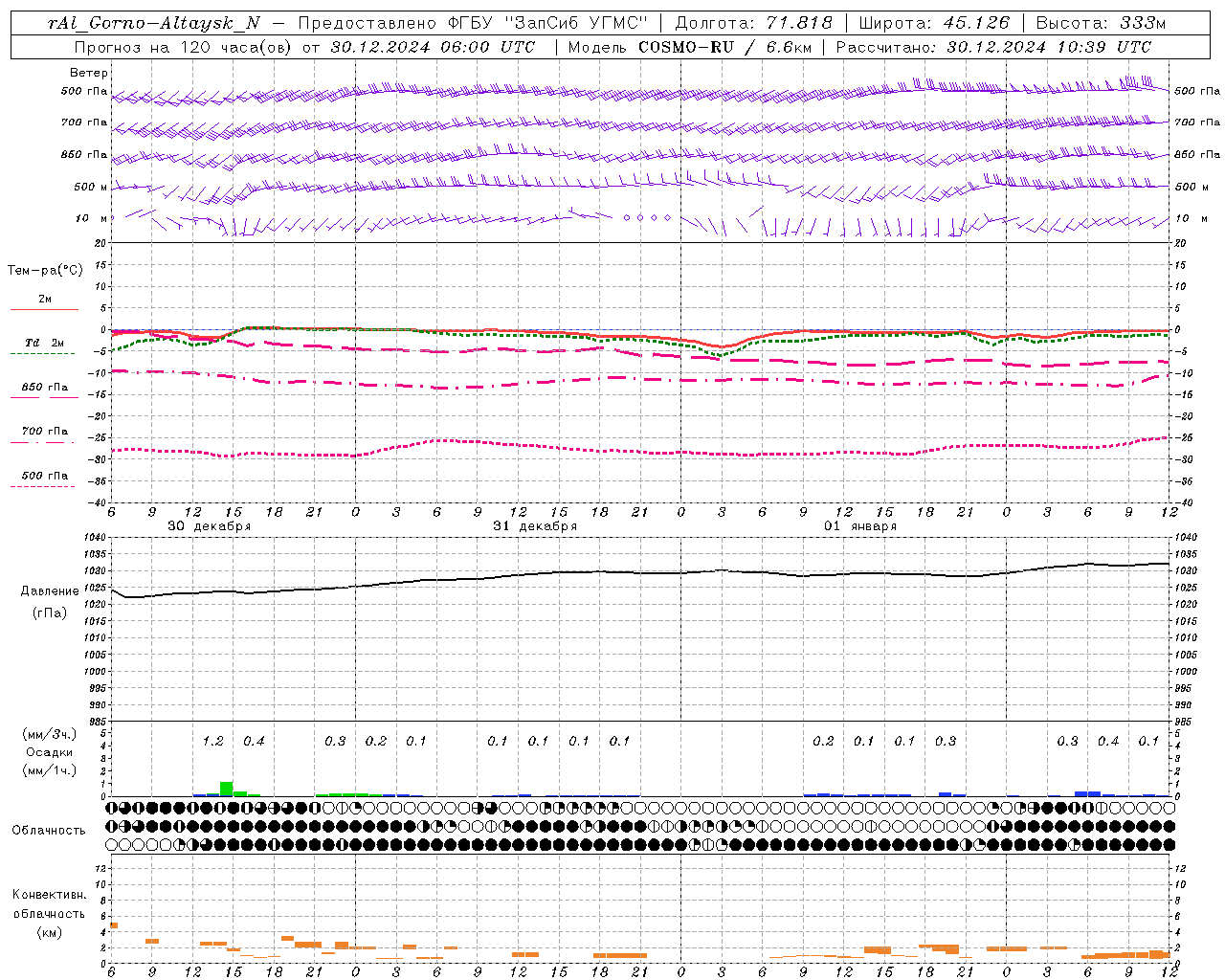The width and height of the screenshot is (1225, 980).
Task: Select the station title rAl_Gorno-Altaysk_N
Action: (x=153, y=23)
